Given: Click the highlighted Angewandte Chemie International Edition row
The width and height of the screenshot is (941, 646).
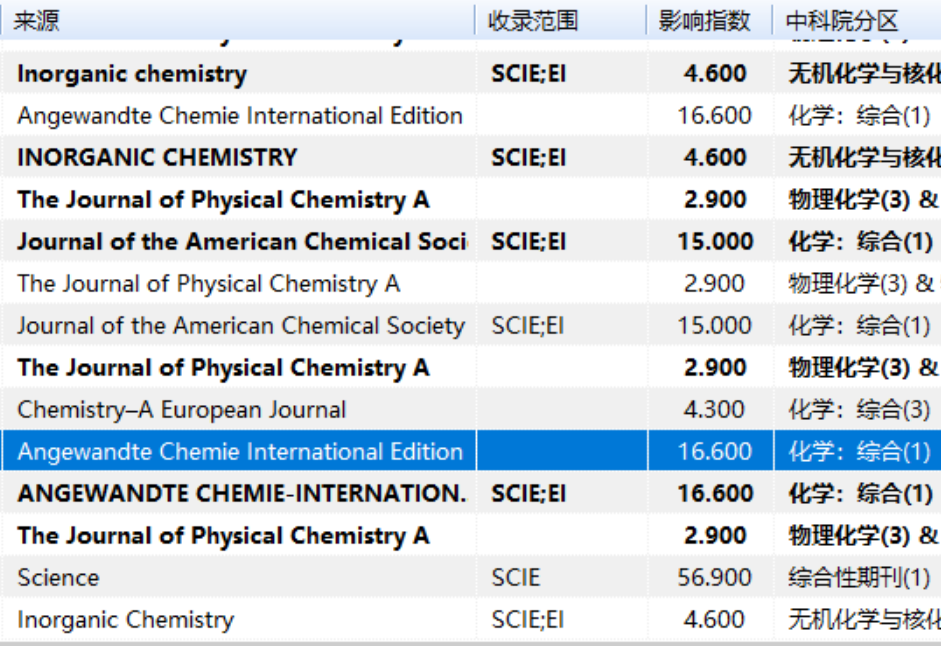Looking at the screenshot, I should (240, 451).
